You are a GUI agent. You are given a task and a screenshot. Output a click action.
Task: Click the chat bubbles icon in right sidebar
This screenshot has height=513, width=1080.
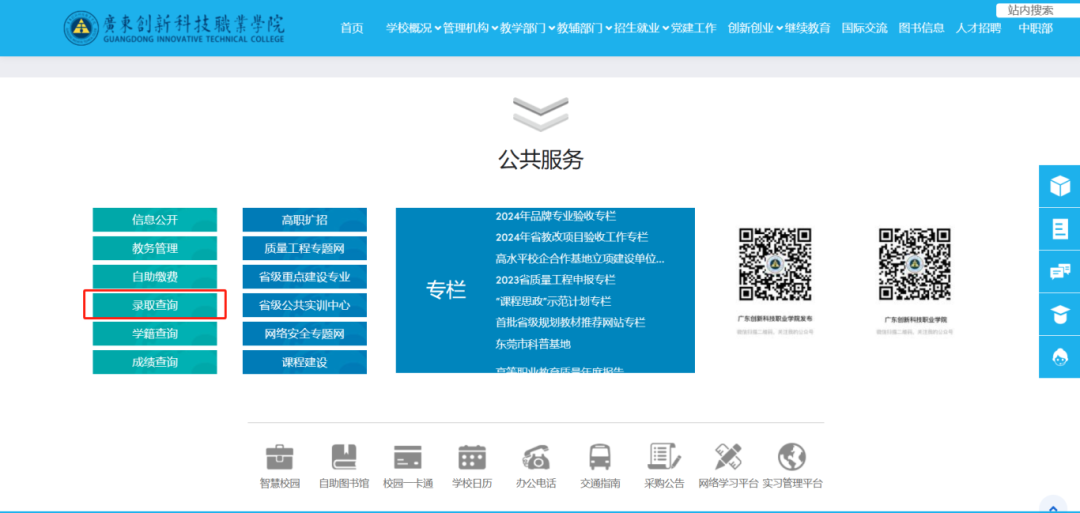1059,271
